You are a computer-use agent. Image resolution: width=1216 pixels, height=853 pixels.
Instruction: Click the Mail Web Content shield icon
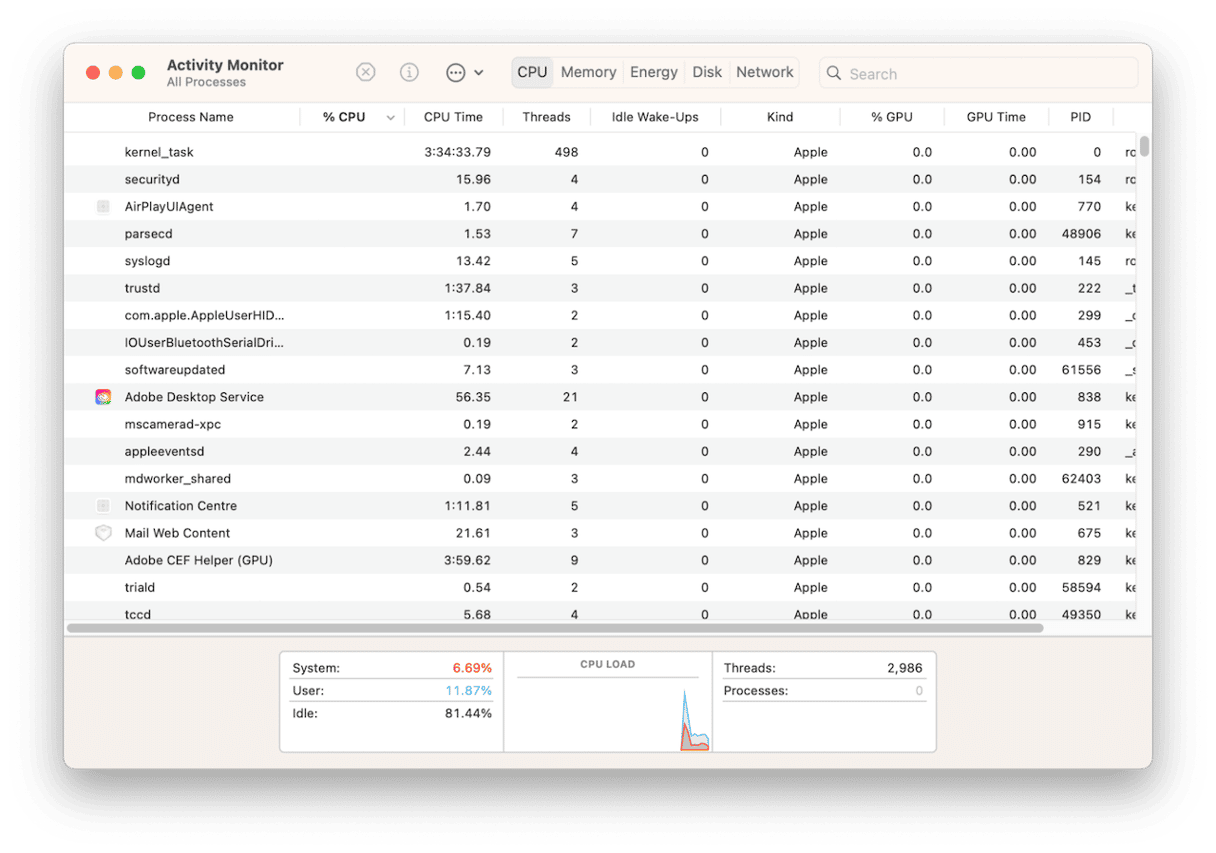pos(103,533)
